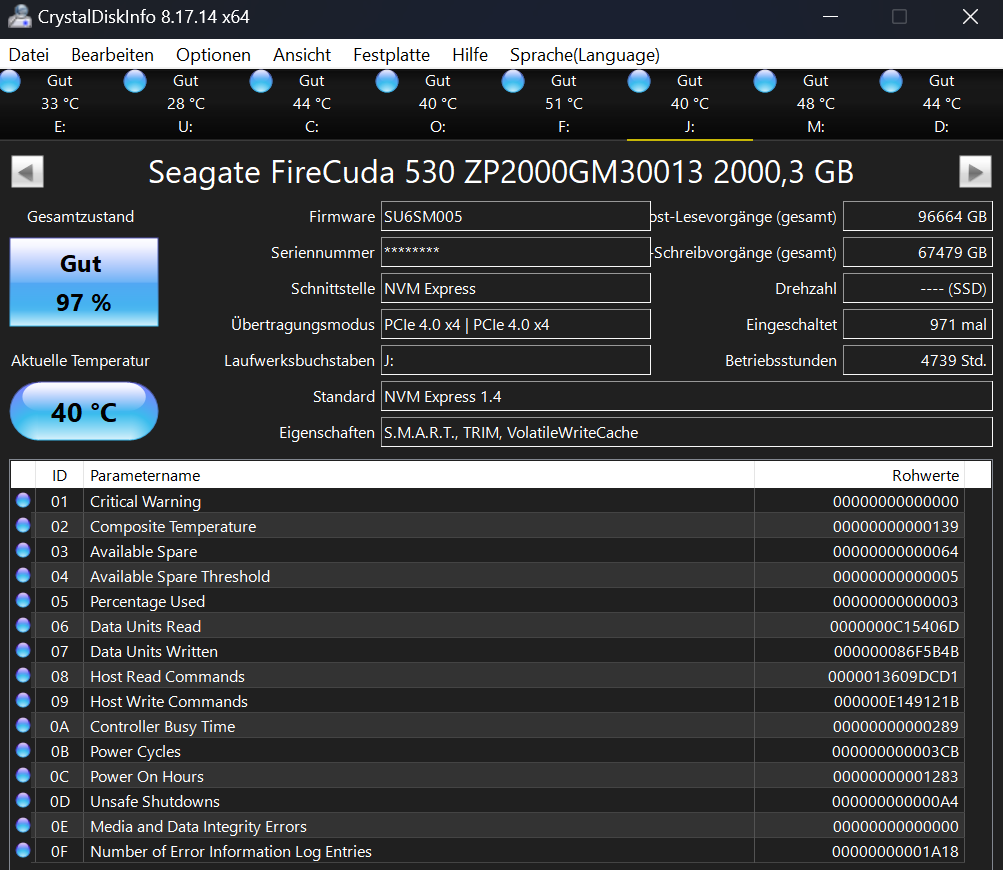This screenshot has height=870, width=1003.
Task: Open the Sprache(Language) menu
Action: point(585,55)
